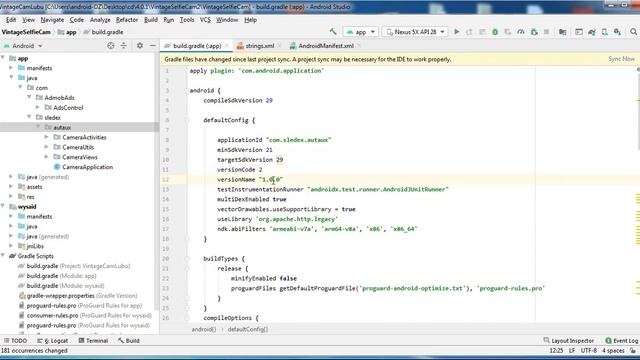Collapse the AdmobAds package node
Viewport: 640px width, 360px height.
click(29, 98)
